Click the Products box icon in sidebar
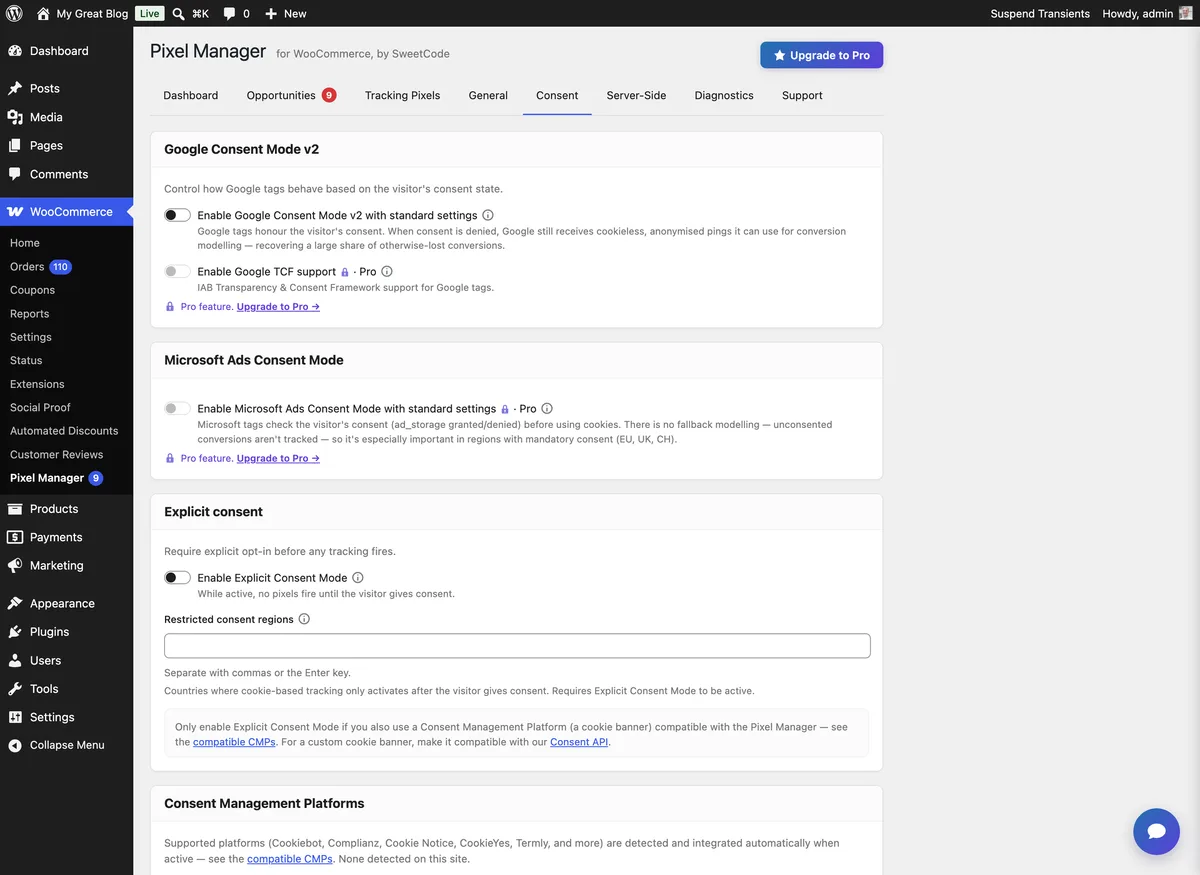The height and width of the screenshot is (875, 1200). tap(15, 509)
